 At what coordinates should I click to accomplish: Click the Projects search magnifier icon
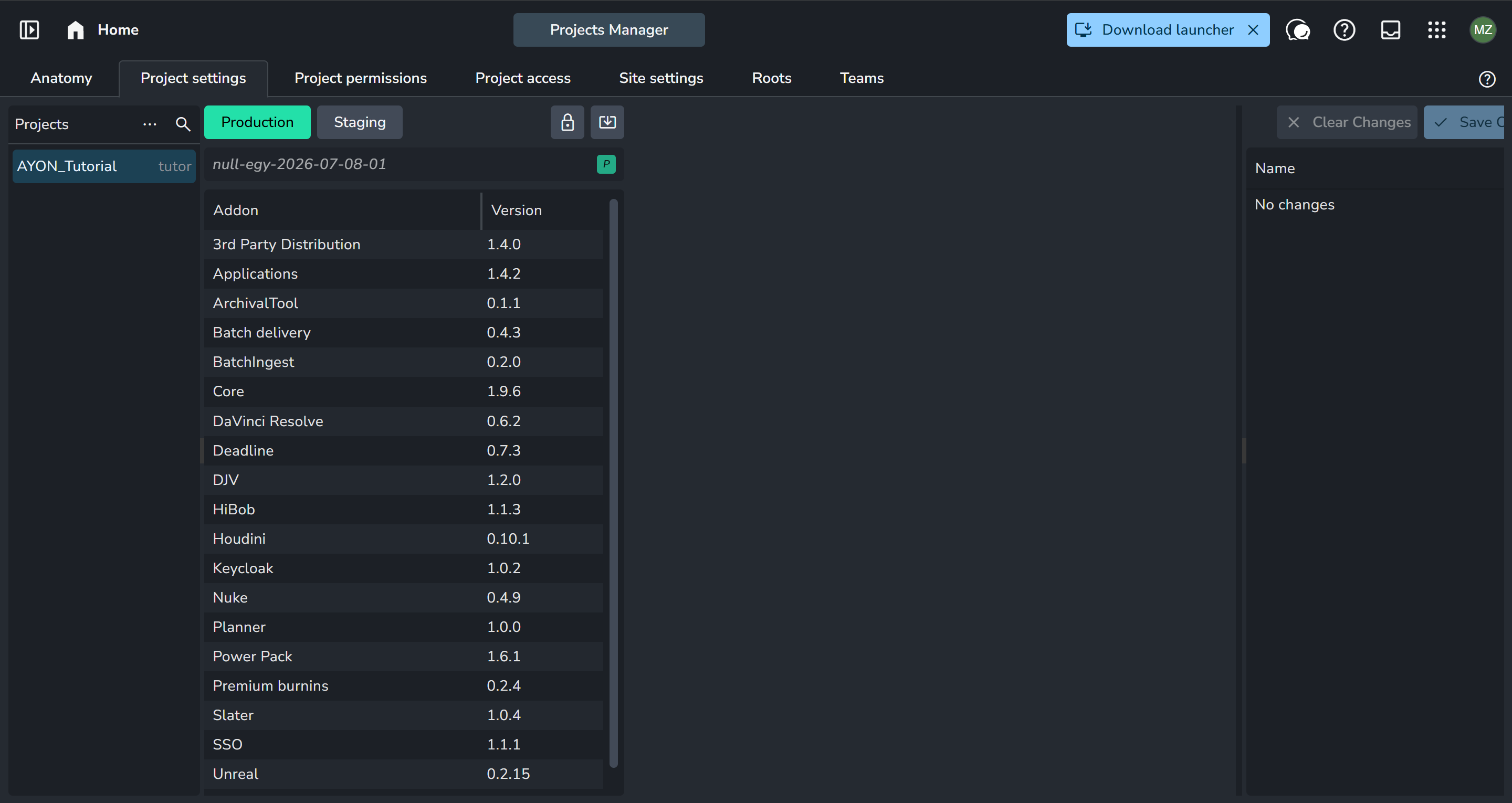(x=183, y=124)
